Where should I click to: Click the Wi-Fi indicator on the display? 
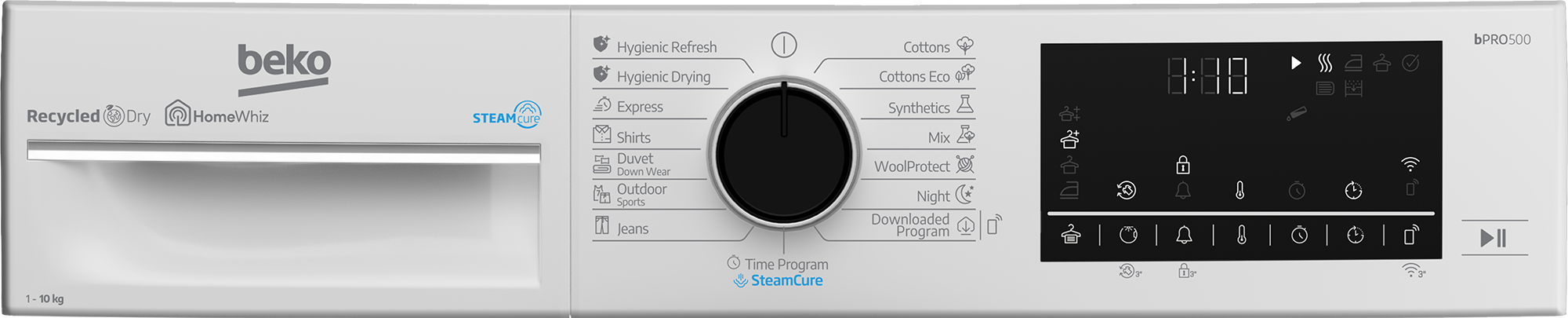click(x=1410, y=164)
